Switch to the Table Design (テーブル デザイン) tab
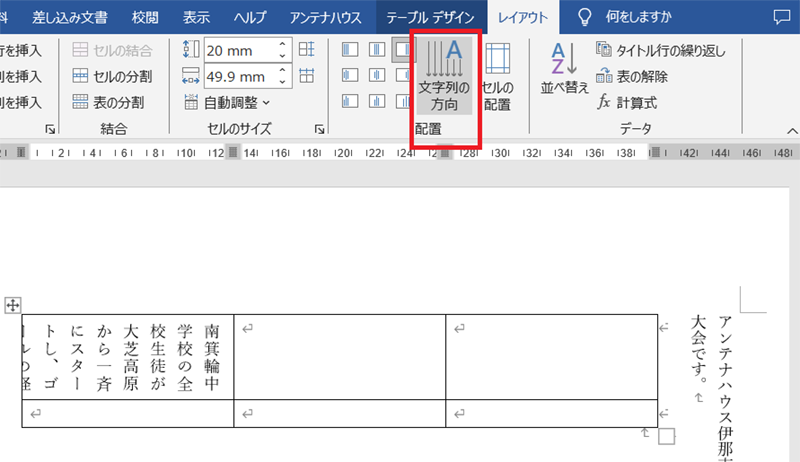This screenshot has height=462, width=800. pos(432,16)
